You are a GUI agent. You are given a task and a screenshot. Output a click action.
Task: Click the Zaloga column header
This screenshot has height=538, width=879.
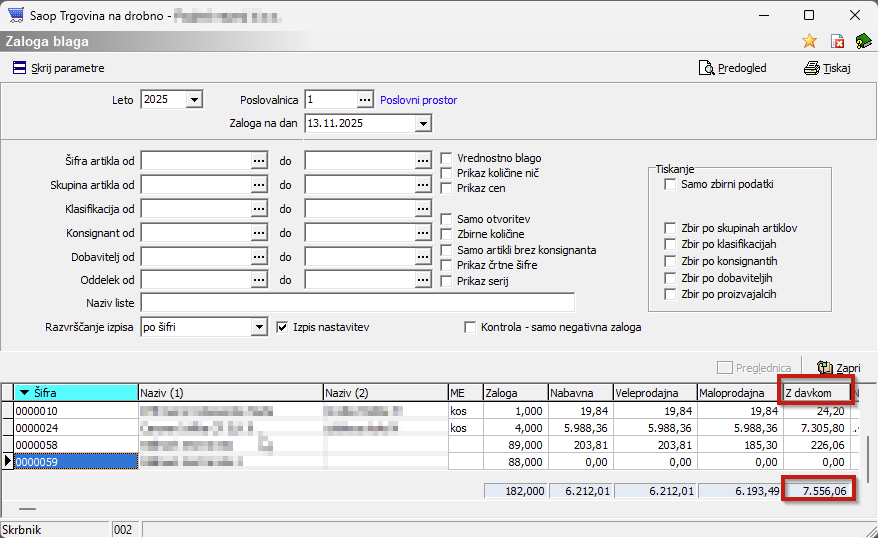coord(515,393)
